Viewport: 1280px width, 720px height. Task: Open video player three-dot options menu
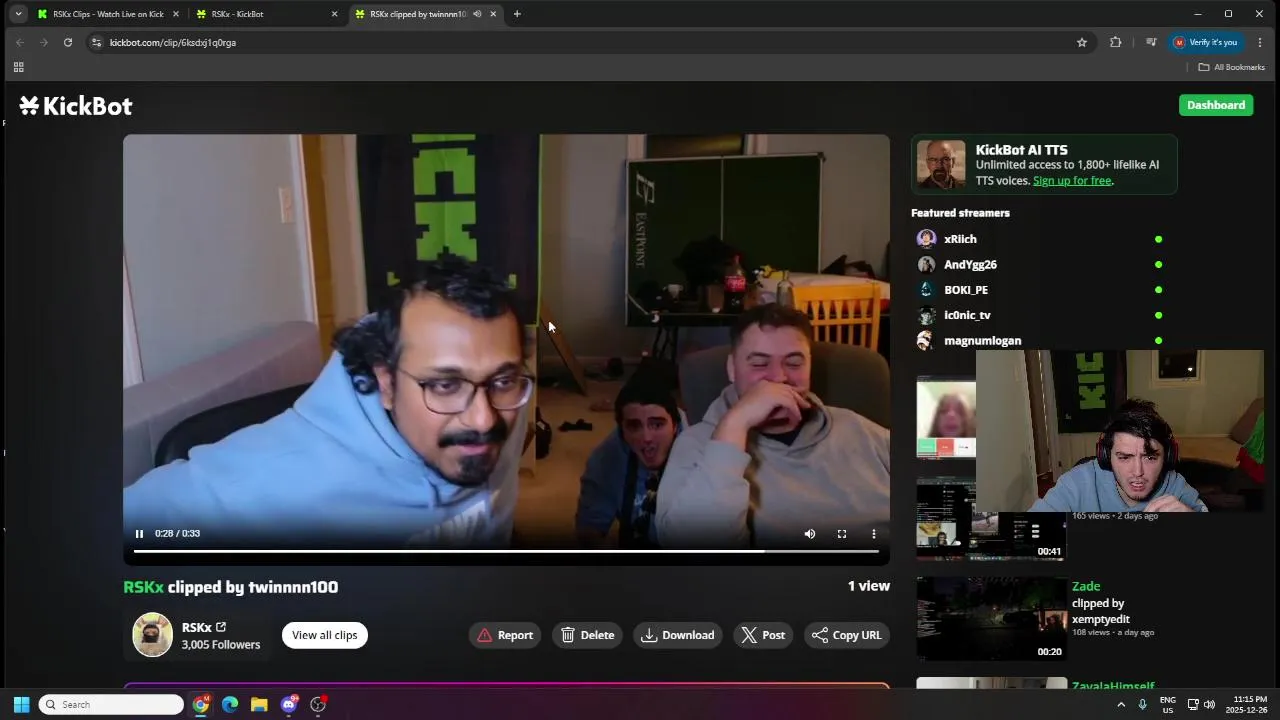874,534
